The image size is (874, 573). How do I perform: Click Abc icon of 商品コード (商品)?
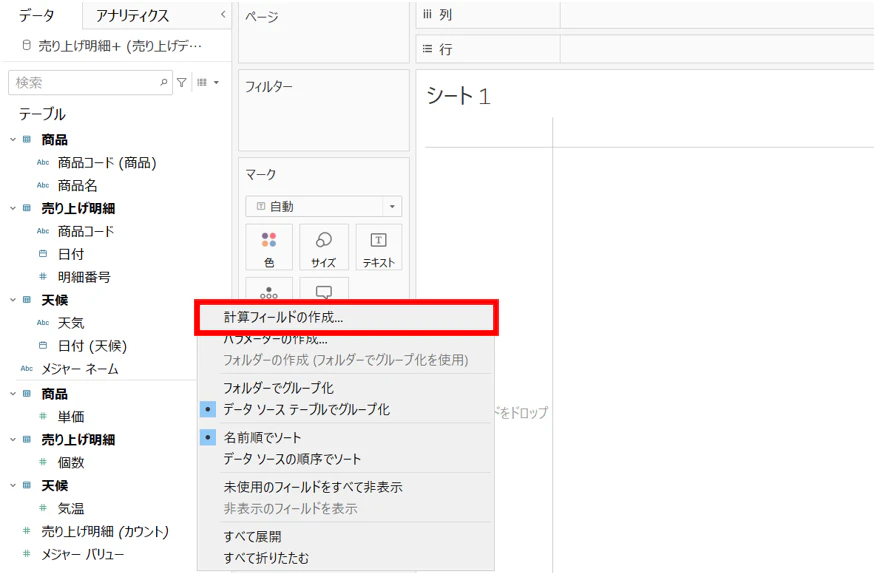(43, 163)
